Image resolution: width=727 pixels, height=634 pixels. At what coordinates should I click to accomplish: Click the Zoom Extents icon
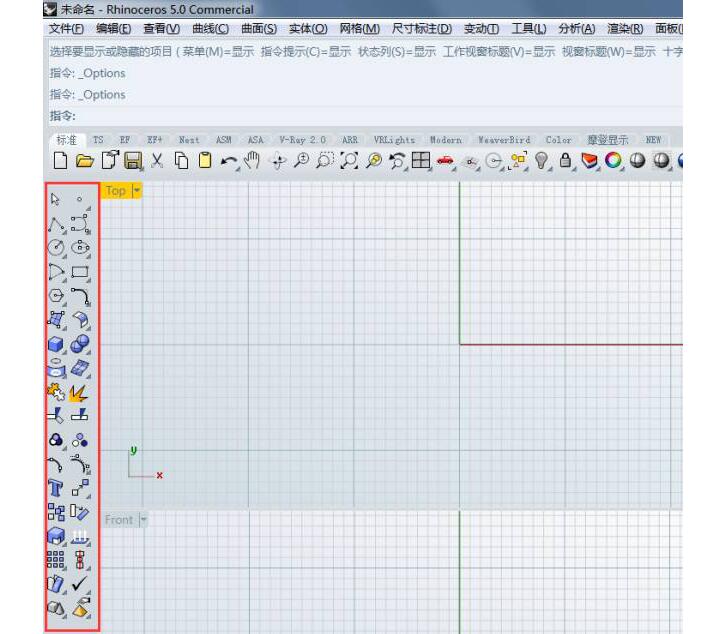(x=349, y=161)
